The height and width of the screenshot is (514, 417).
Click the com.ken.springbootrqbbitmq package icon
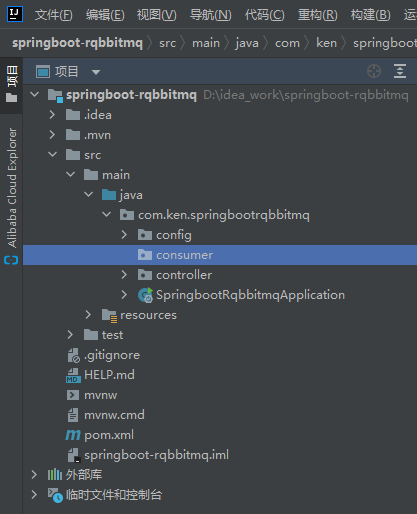pyautogui.click(x=127, y=215)
